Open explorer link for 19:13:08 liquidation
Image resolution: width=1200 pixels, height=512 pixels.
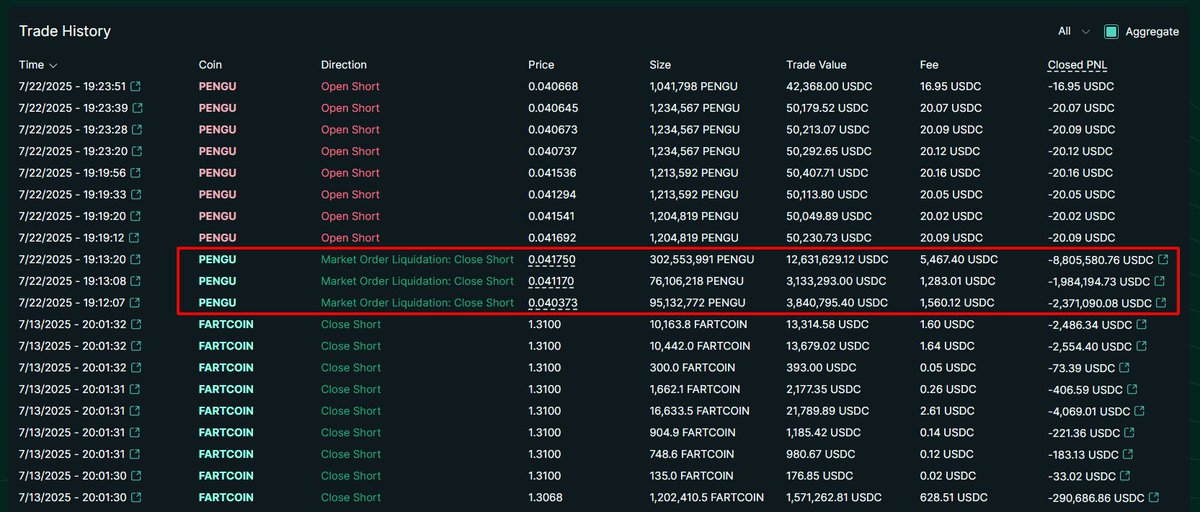pyautogui.click(x=137, y=281)
